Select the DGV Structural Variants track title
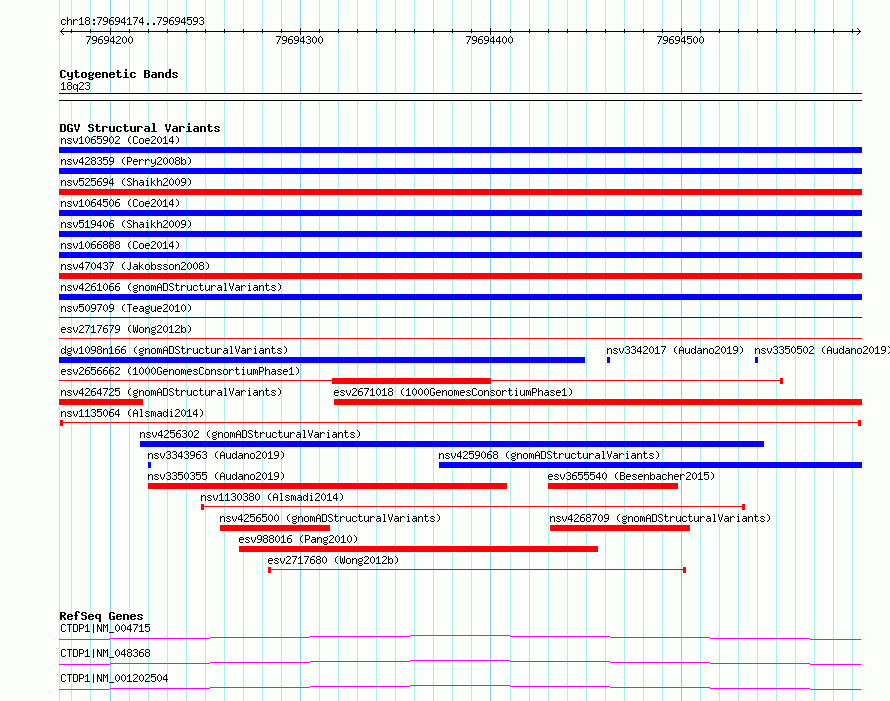890x701 pixels. click(x=140, y=128)
